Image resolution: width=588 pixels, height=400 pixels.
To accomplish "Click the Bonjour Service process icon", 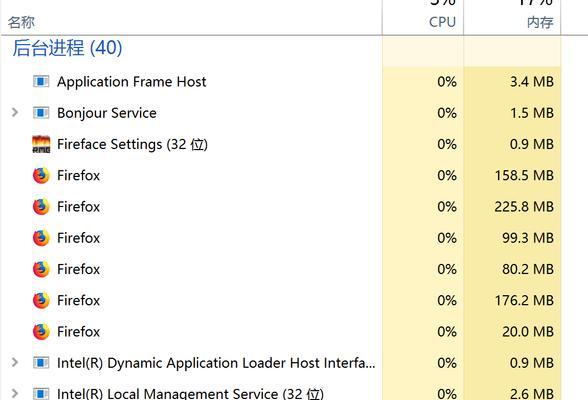I will pos(41,112).
